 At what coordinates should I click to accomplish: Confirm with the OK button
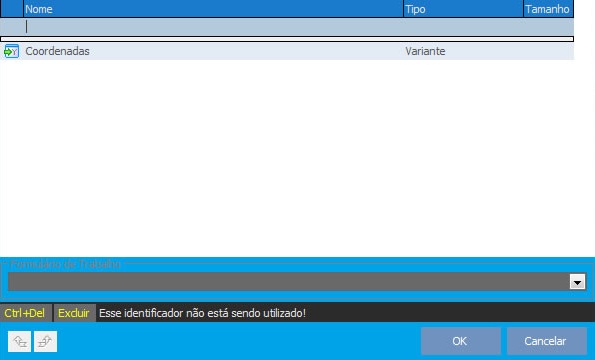[460, 341]
